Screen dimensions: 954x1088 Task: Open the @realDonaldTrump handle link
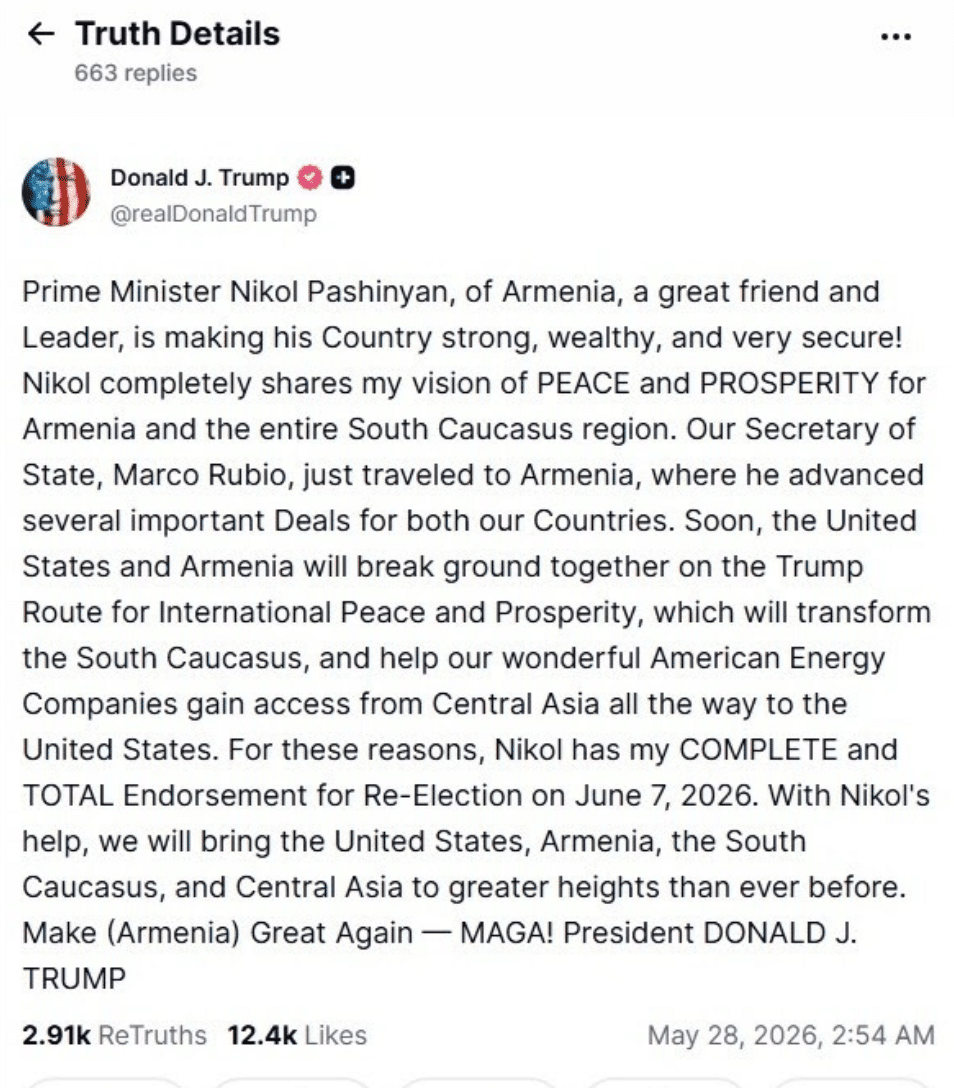(214, 214)
